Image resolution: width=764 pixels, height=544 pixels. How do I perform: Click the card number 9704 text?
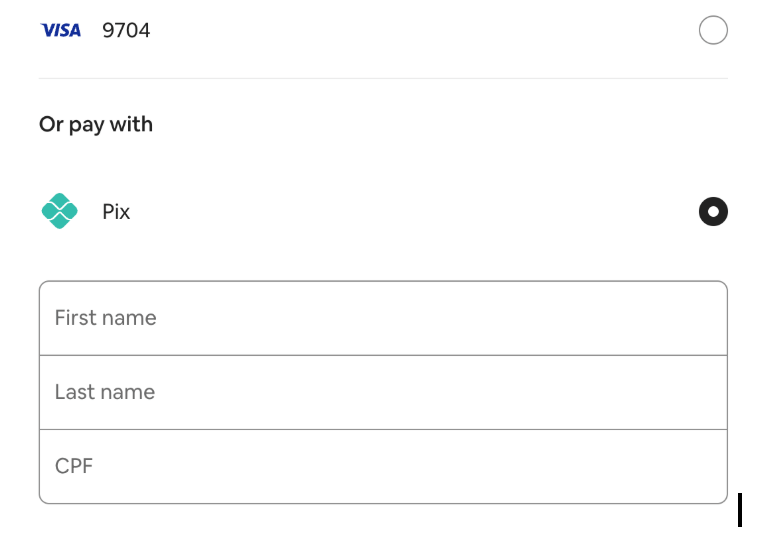[x=126, y=31]
